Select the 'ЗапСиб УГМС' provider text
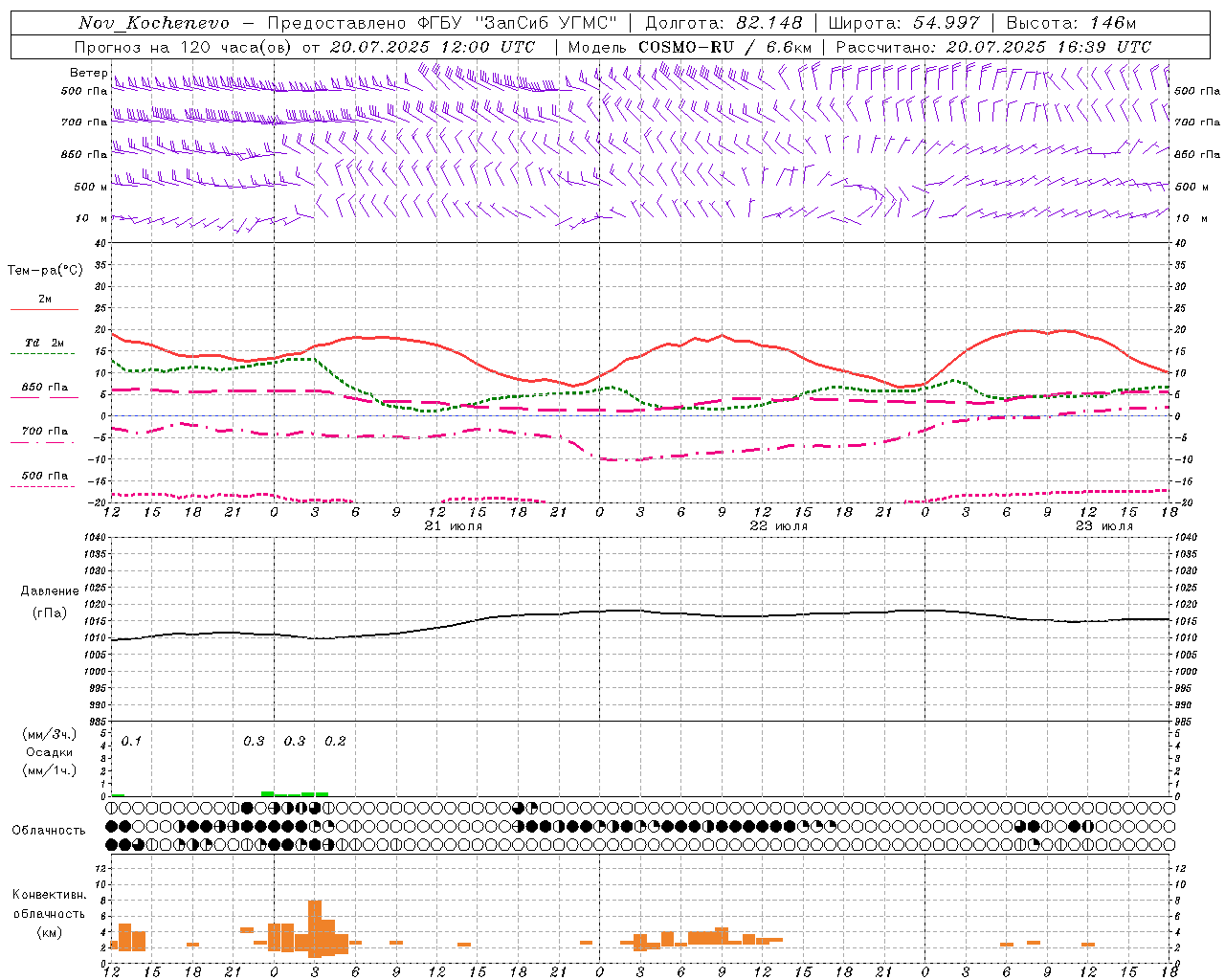The image size is (1225, 980). [546, 23]
